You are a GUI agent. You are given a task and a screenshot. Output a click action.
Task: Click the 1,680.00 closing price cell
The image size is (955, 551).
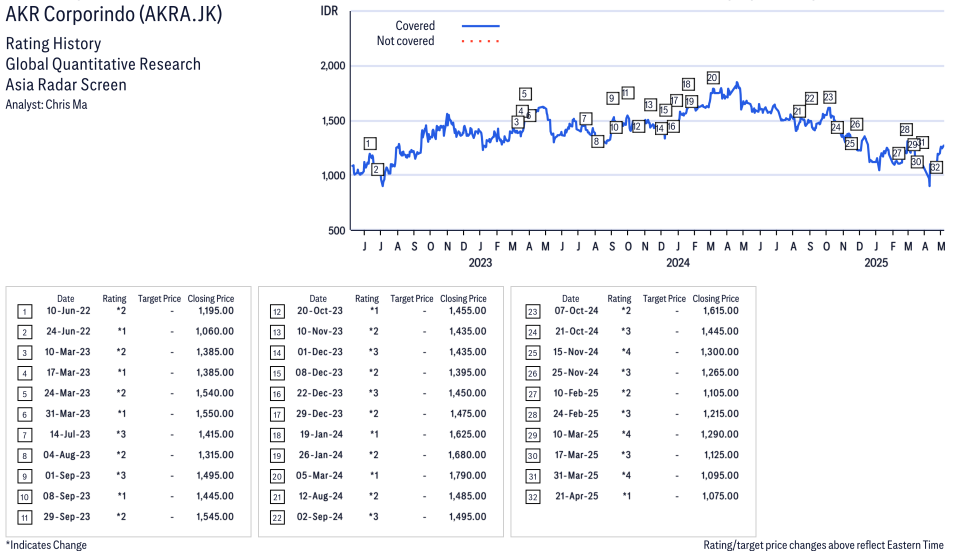click(467, 455)
